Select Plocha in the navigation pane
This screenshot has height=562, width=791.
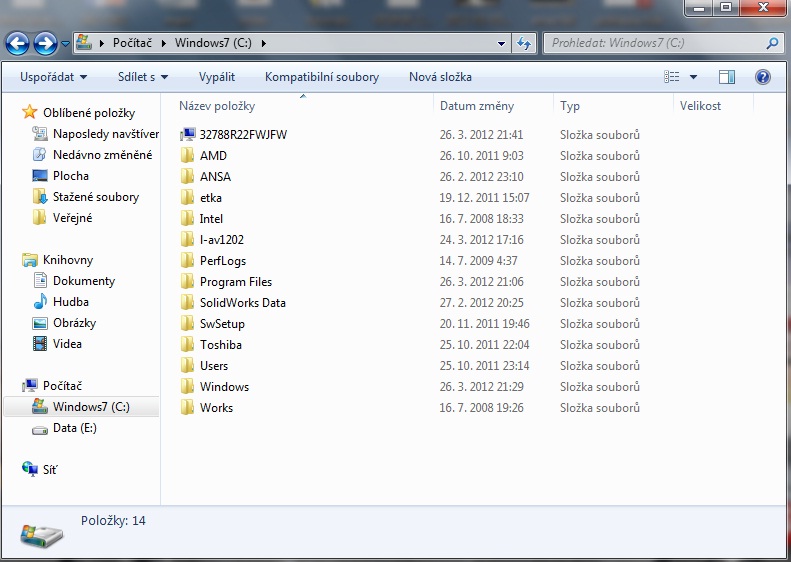pos(71,176)
